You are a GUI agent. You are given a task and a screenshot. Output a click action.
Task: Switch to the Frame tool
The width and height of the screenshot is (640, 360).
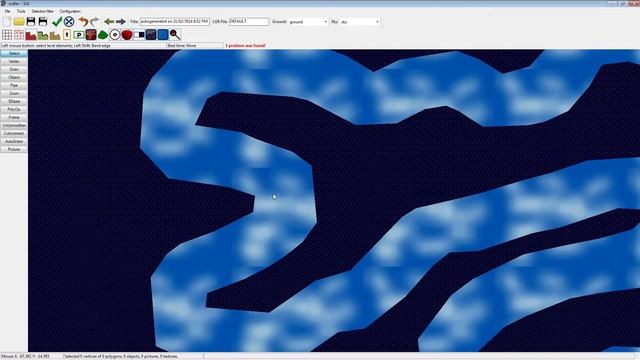(x=14, y=117)
